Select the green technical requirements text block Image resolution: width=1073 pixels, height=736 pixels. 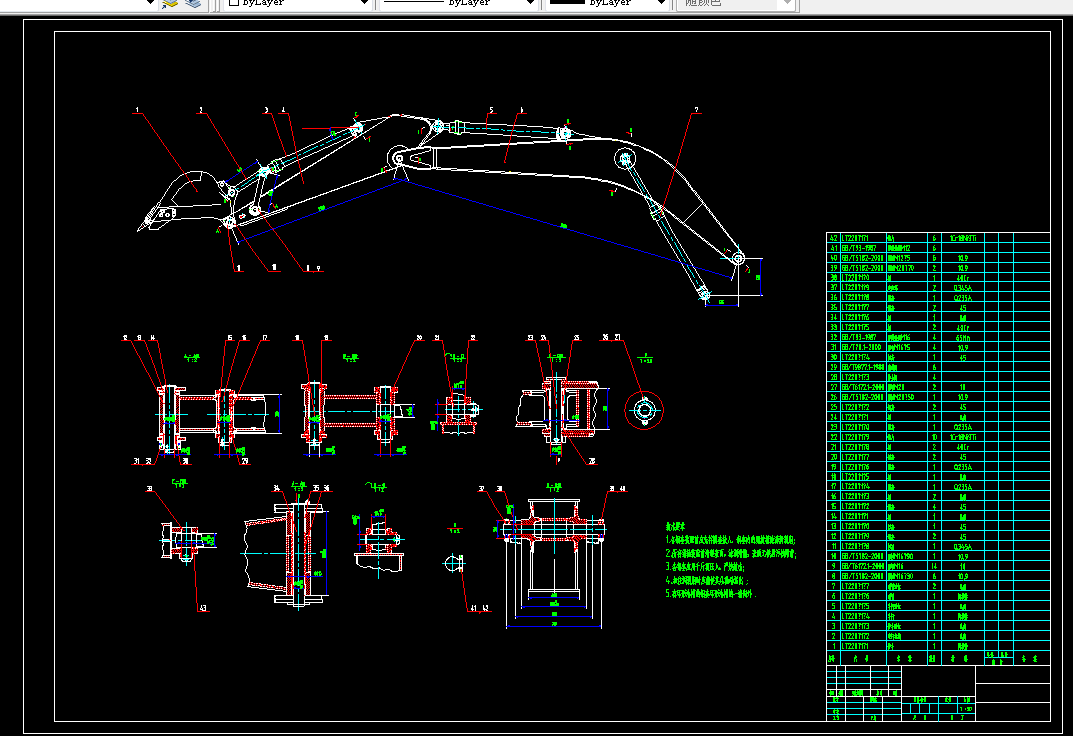pos(731,560)
